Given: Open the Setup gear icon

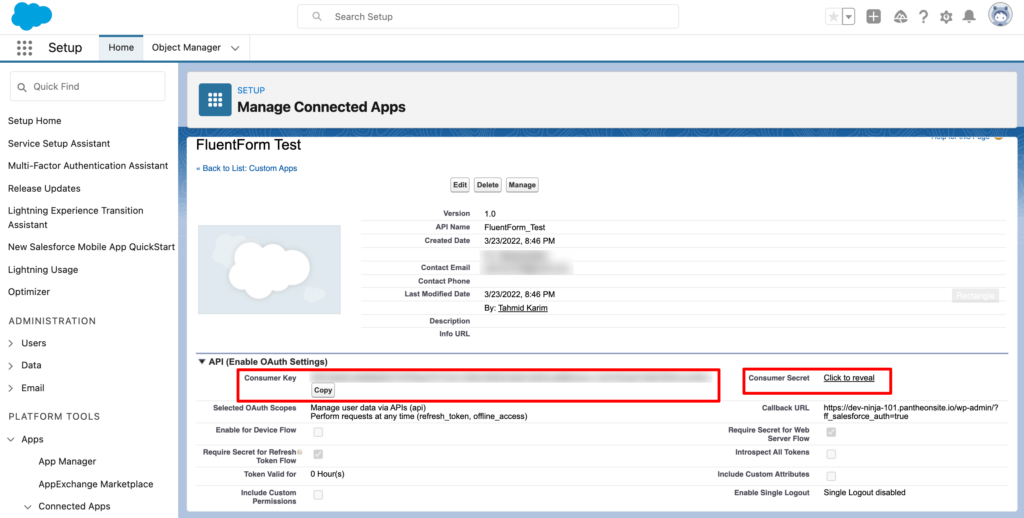Looking at the screenshot, I should 946,17.
